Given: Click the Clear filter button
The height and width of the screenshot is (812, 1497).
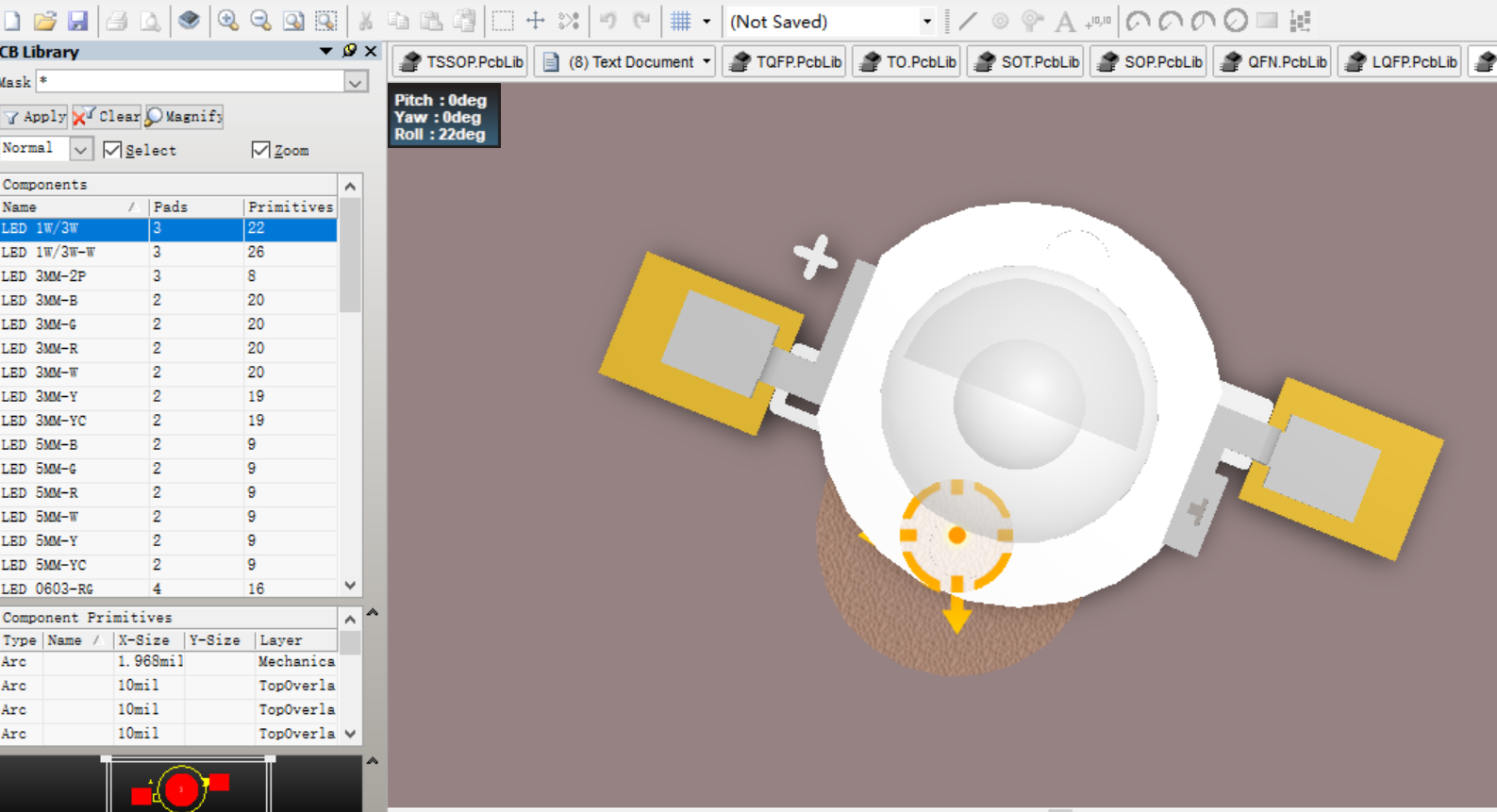Looking at the screenshot, I should (107, 116).
